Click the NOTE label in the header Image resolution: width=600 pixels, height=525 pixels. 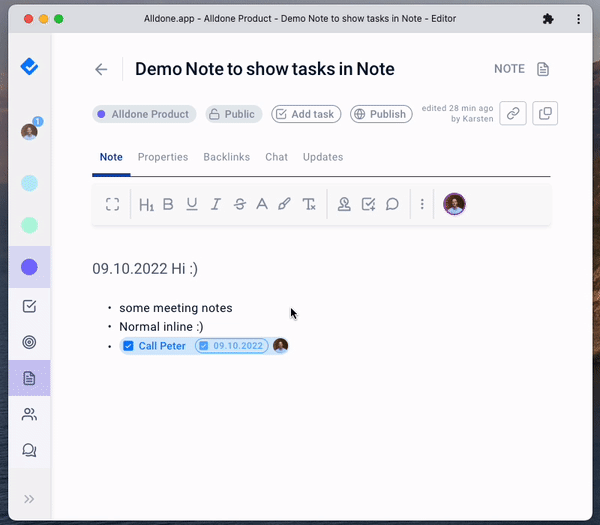[509, 69]
